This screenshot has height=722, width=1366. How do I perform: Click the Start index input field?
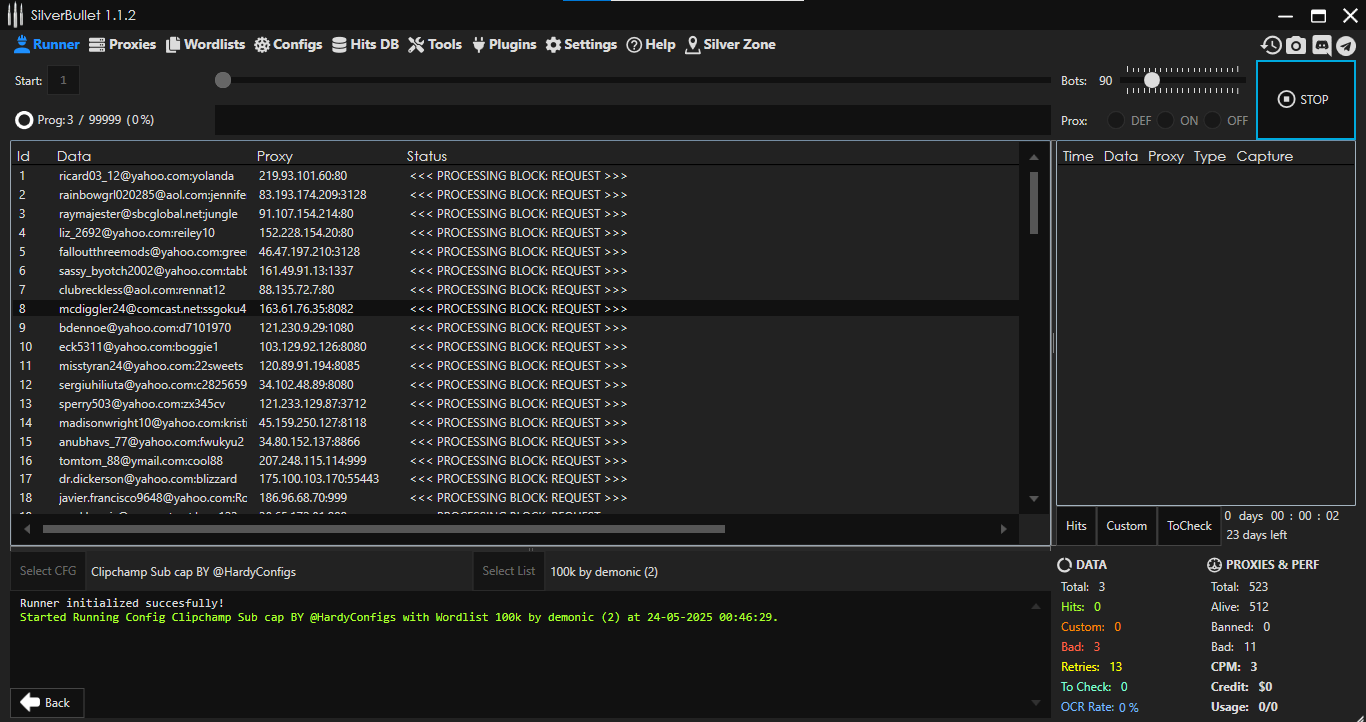[63, 80]
